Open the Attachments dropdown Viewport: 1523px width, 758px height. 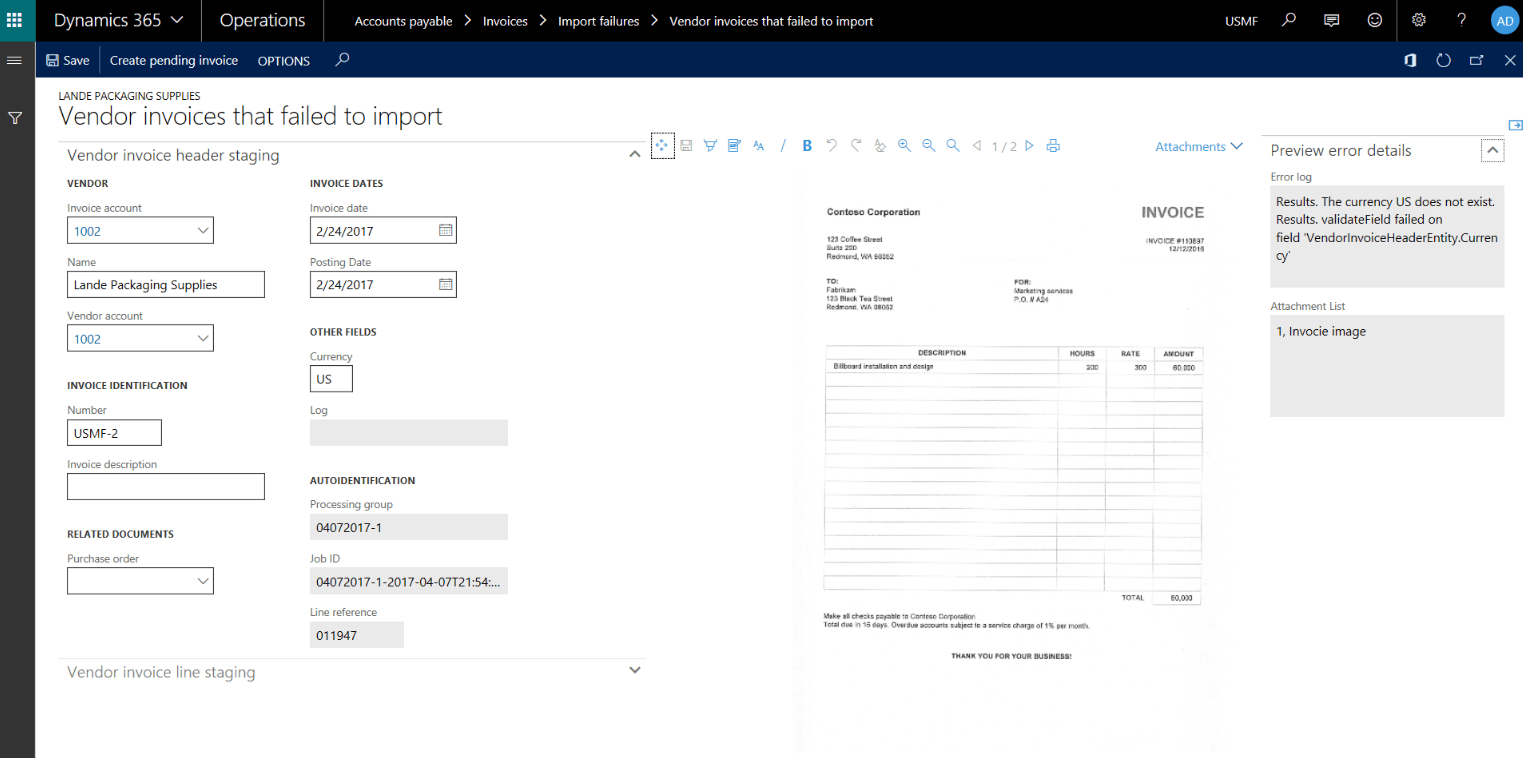1198,146
